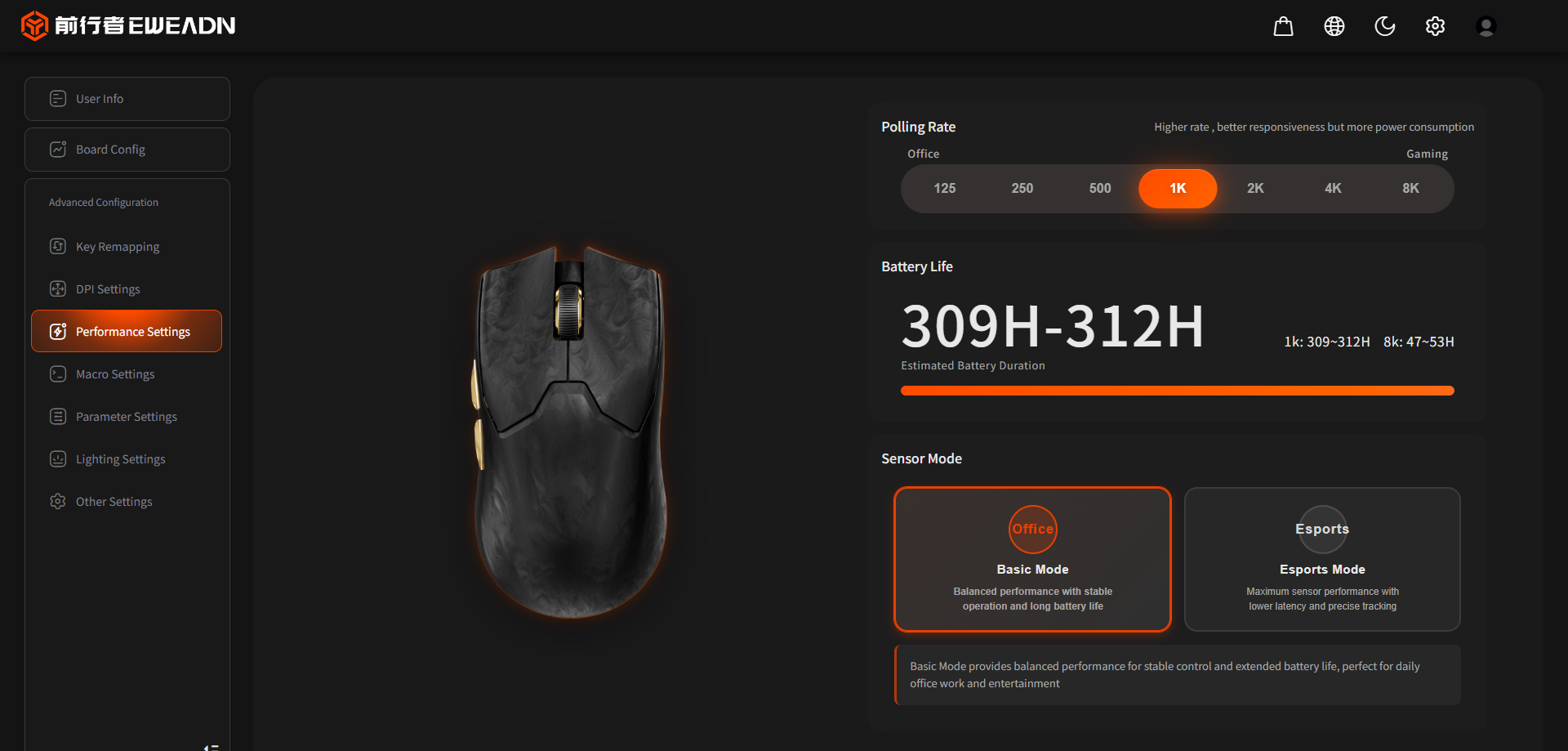Click the Esports icon in Esports Mode card
This screenshot has height=751, width=1568.
[1321, 529]
